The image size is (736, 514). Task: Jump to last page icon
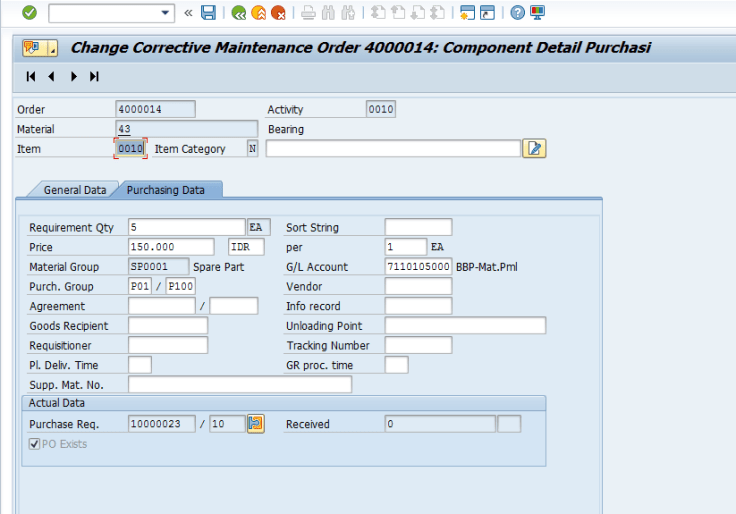tap(437, 13)
